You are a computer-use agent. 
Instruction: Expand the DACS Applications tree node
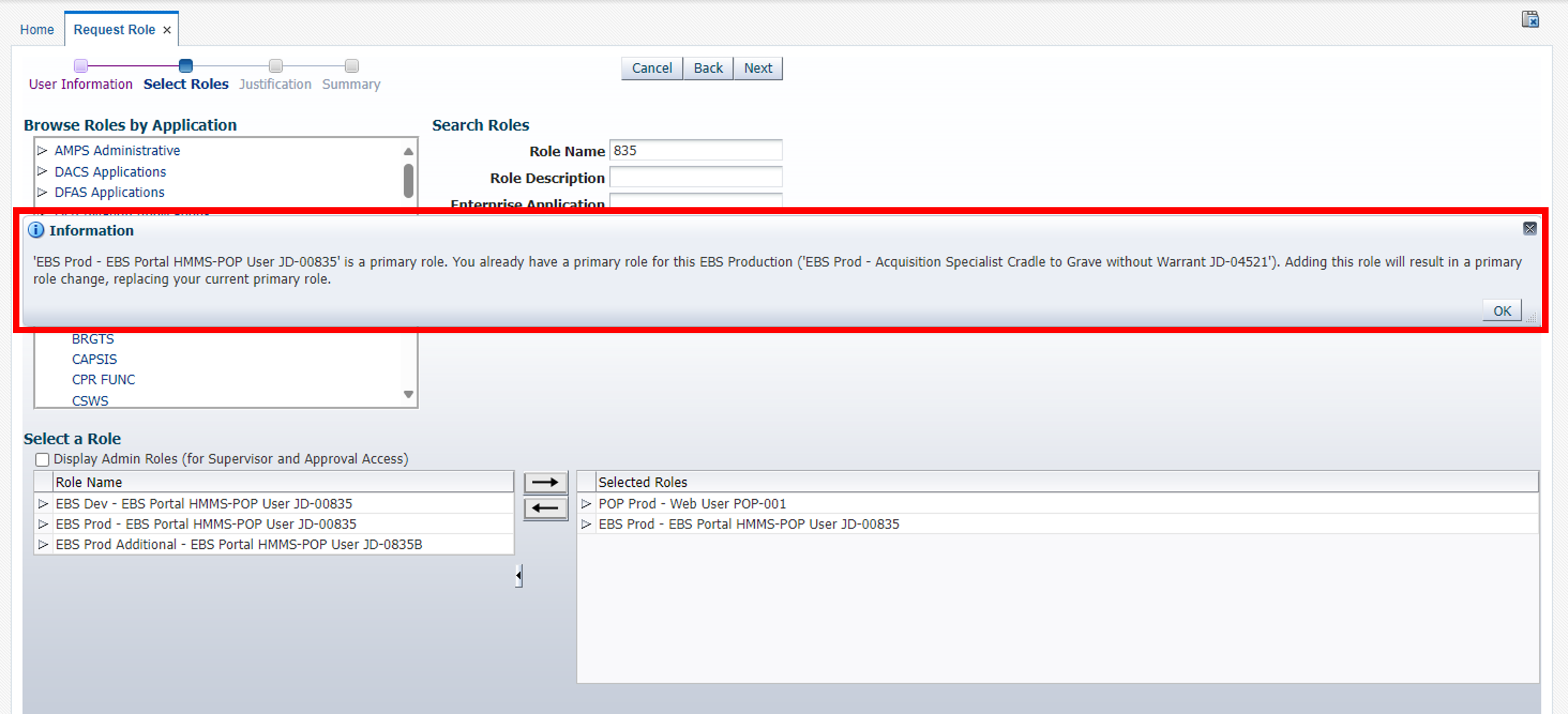[x=43, y=171]
